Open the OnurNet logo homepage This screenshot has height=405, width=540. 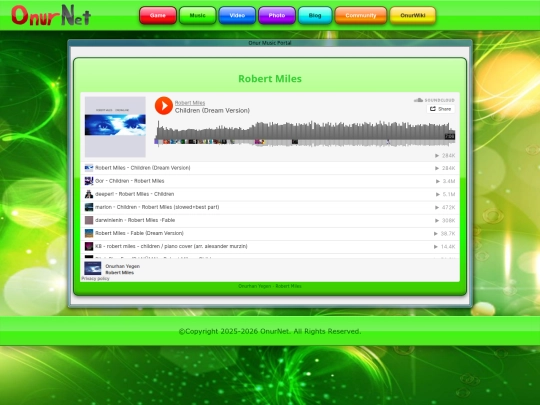[x=51, y=15]
